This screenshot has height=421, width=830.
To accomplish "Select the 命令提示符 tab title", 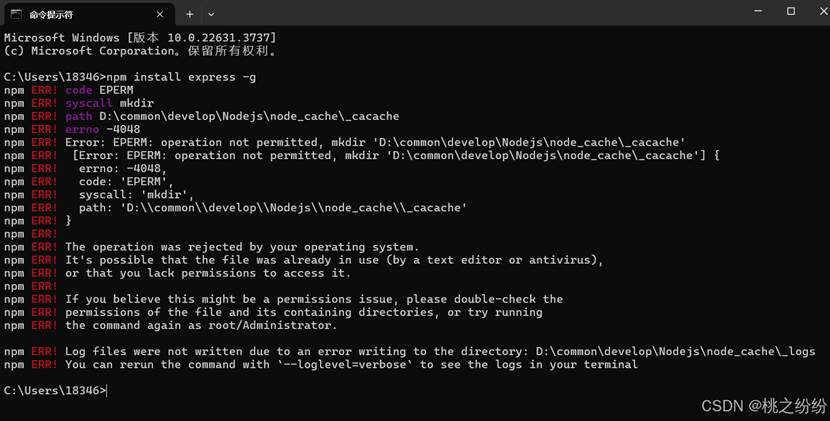I will point(51,15).
